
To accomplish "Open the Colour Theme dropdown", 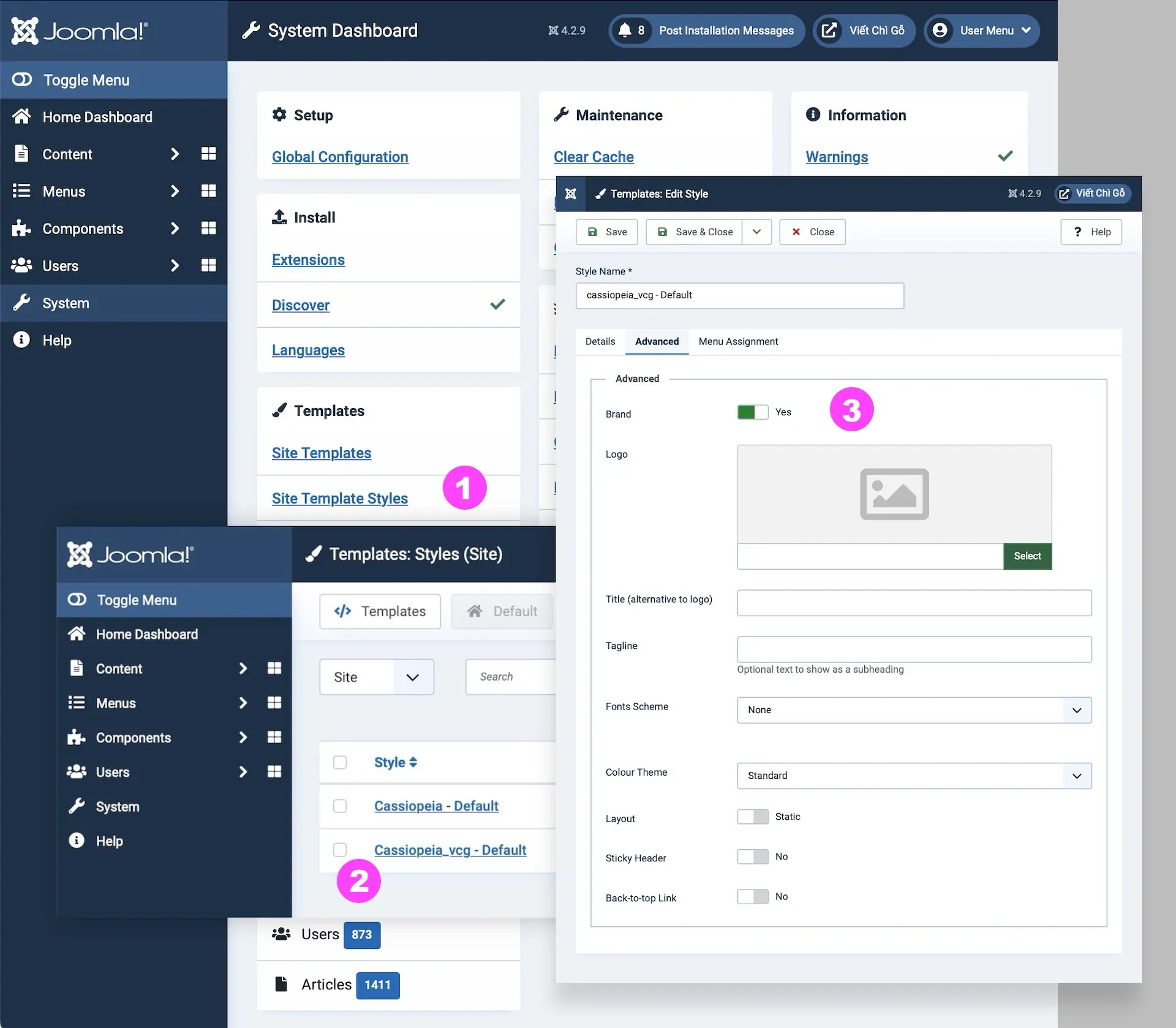I will pos(913,776).
